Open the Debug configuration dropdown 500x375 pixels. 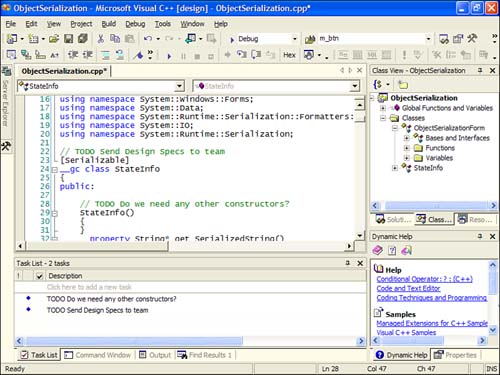294,39
